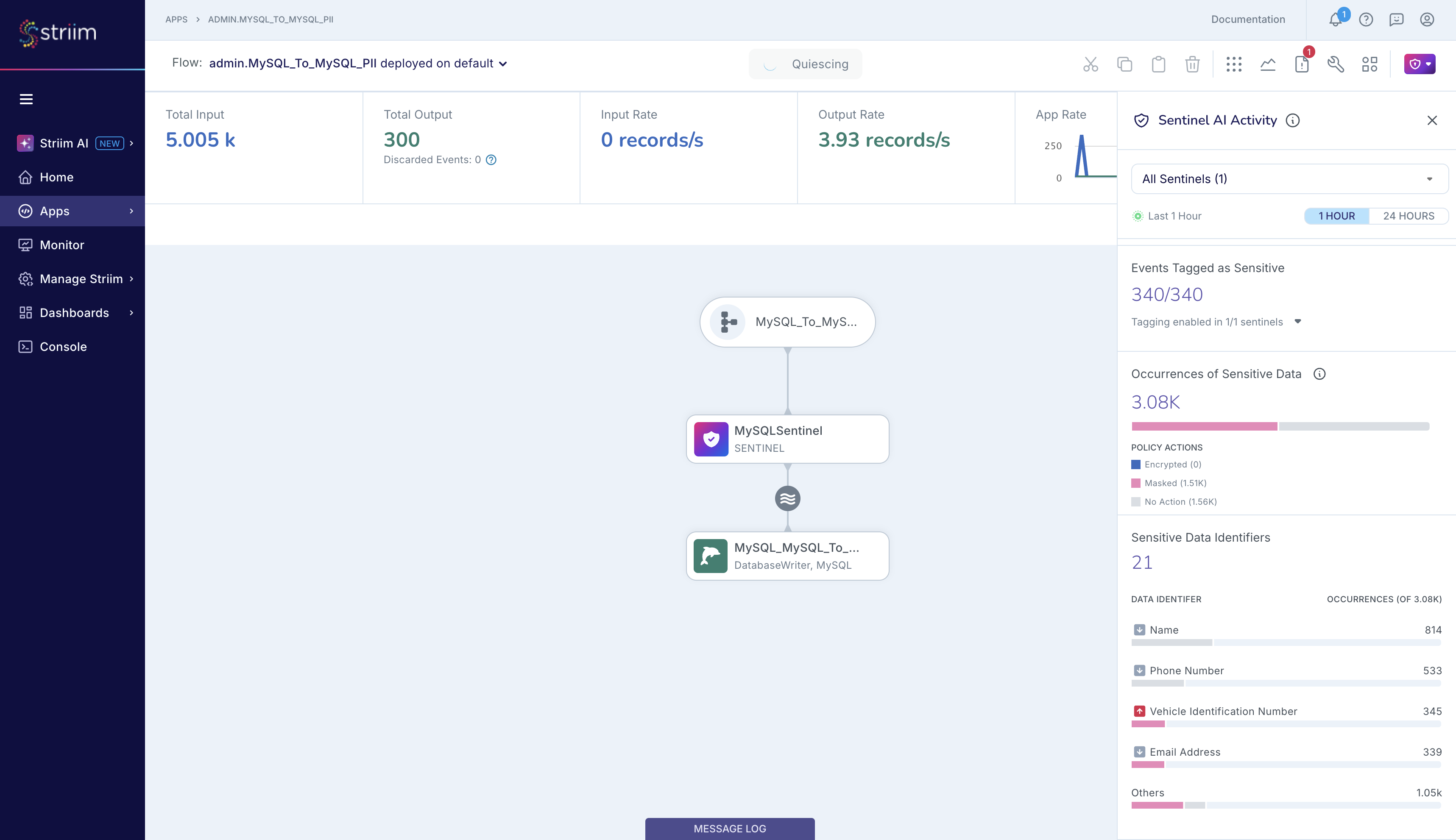Open the MESSAGE LOG panel

pos(729,828)
